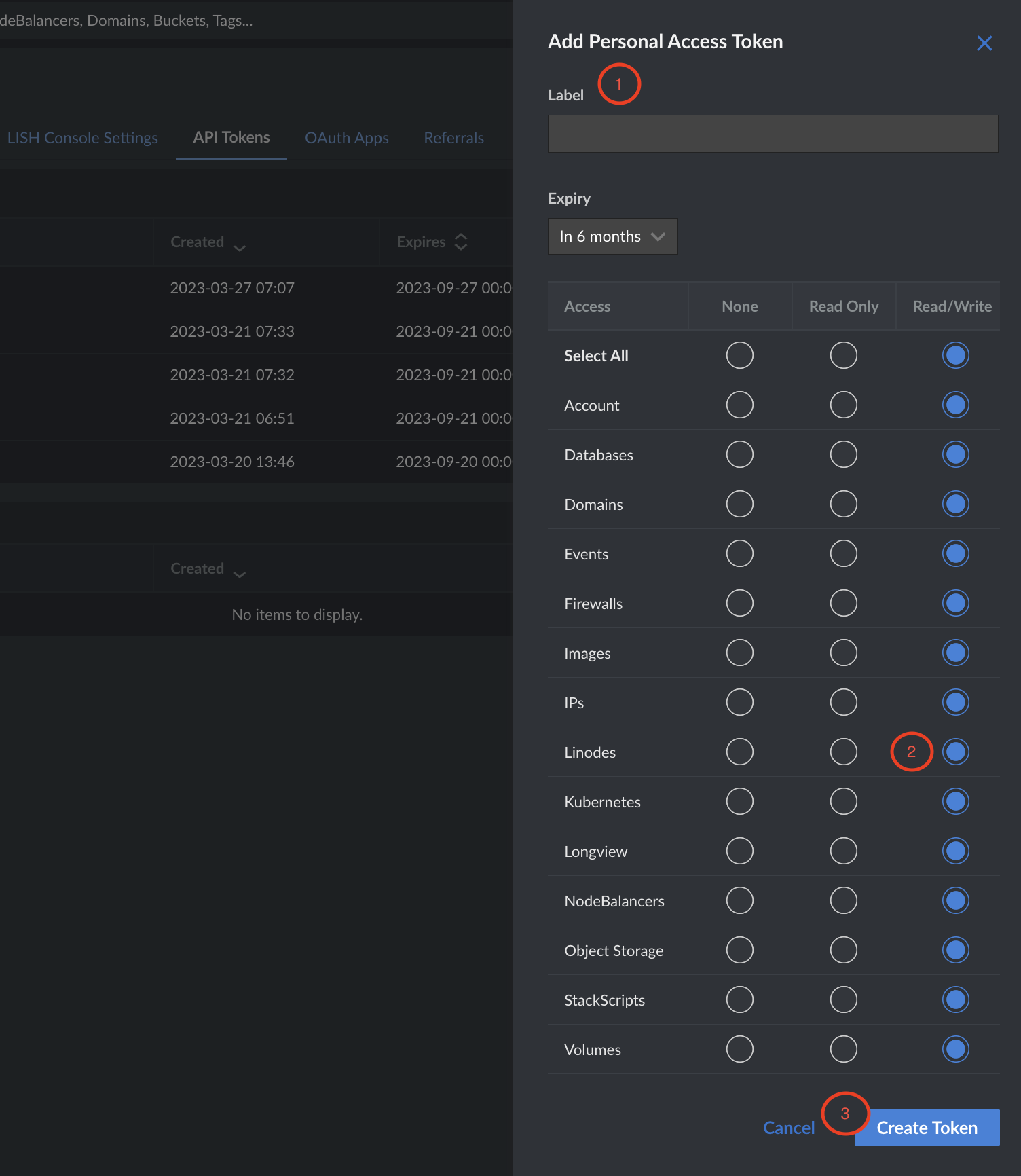Image resolution: width=1021 pixels, height=1176 pixels.
Task: Set Images access to None
Action: tap(739, 653)
